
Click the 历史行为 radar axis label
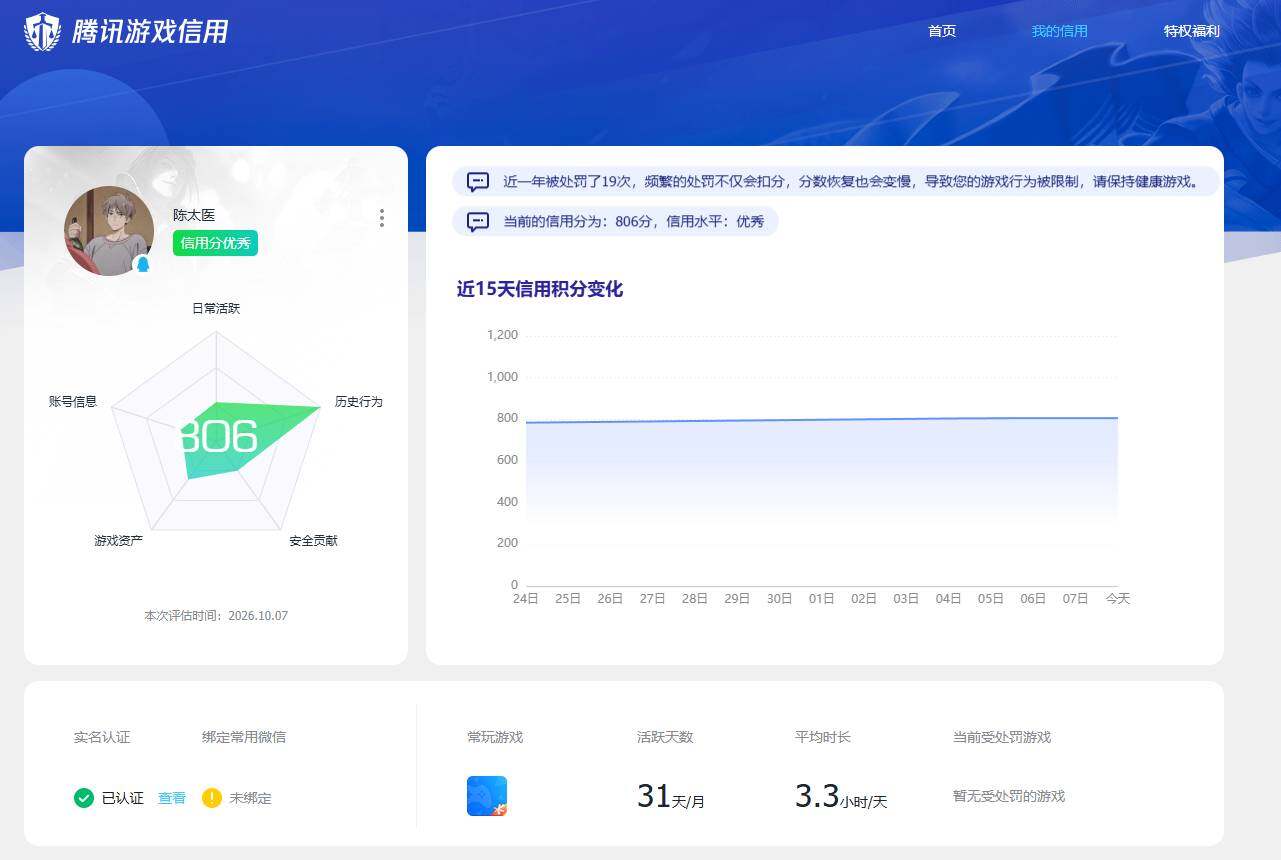359,401
